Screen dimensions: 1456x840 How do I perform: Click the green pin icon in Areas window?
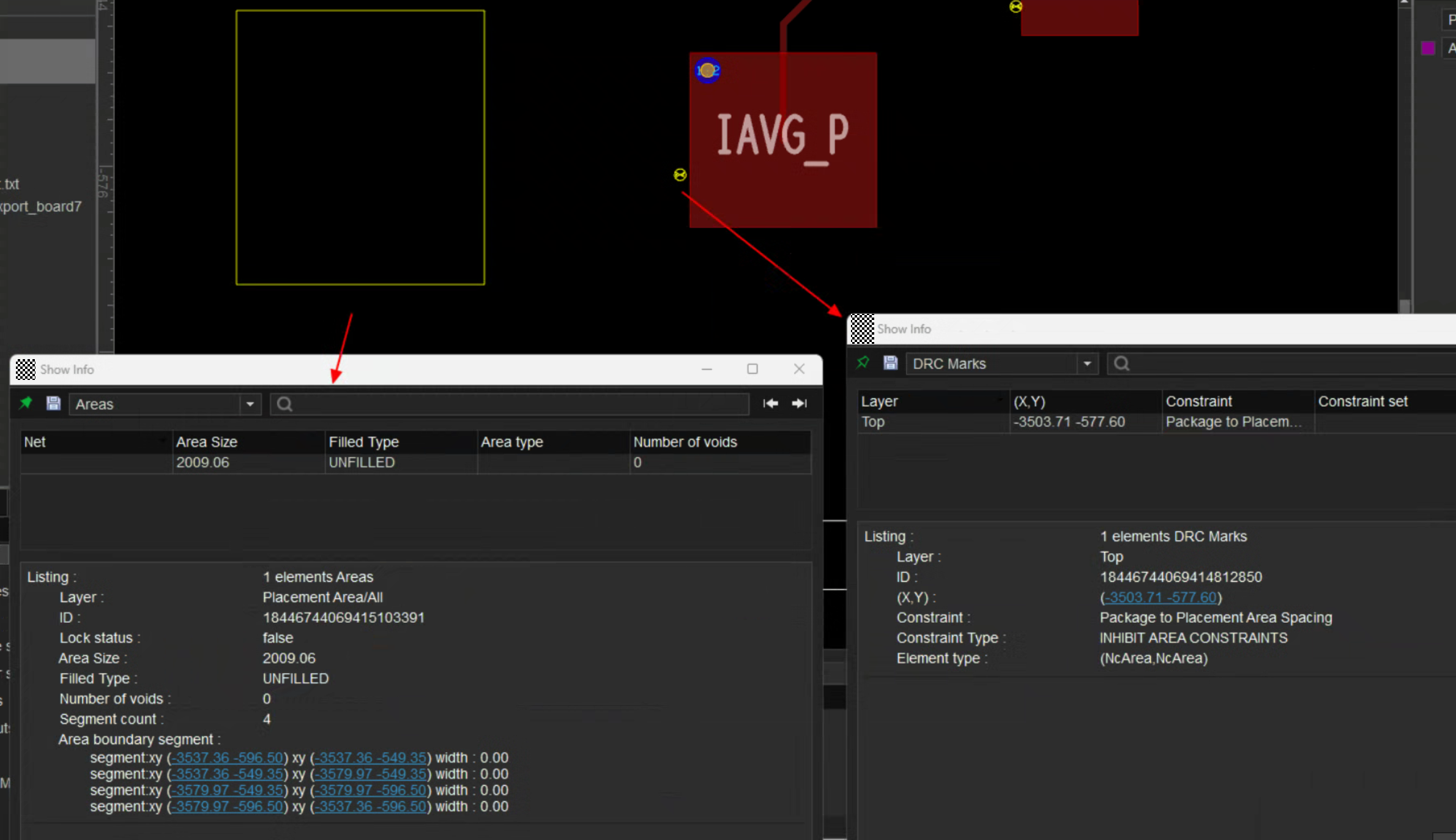[26, 404]
